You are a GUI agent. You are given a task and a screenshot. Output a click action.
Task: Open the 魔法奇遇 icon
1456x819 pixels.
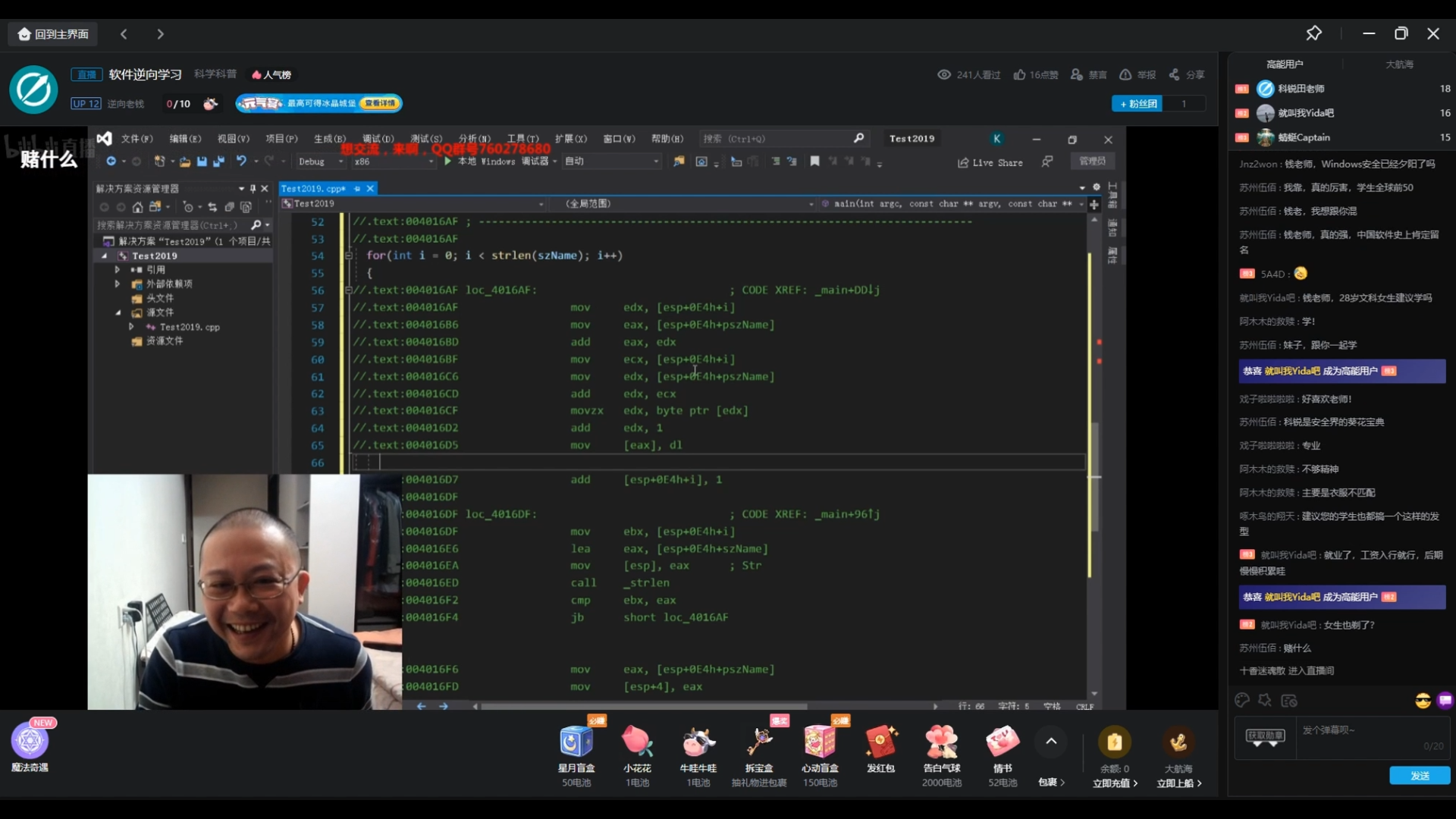coord(30,741)
